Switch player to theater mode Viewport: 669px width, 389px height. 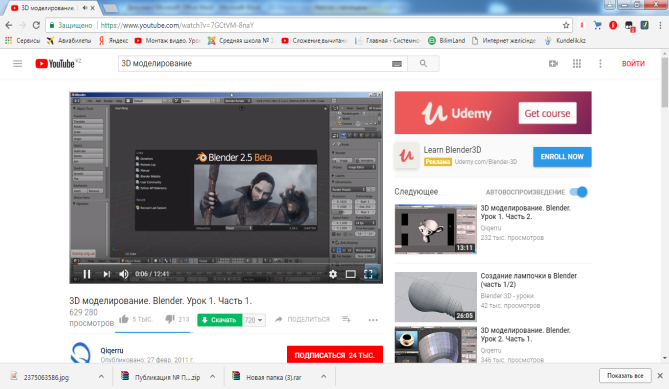351,274
